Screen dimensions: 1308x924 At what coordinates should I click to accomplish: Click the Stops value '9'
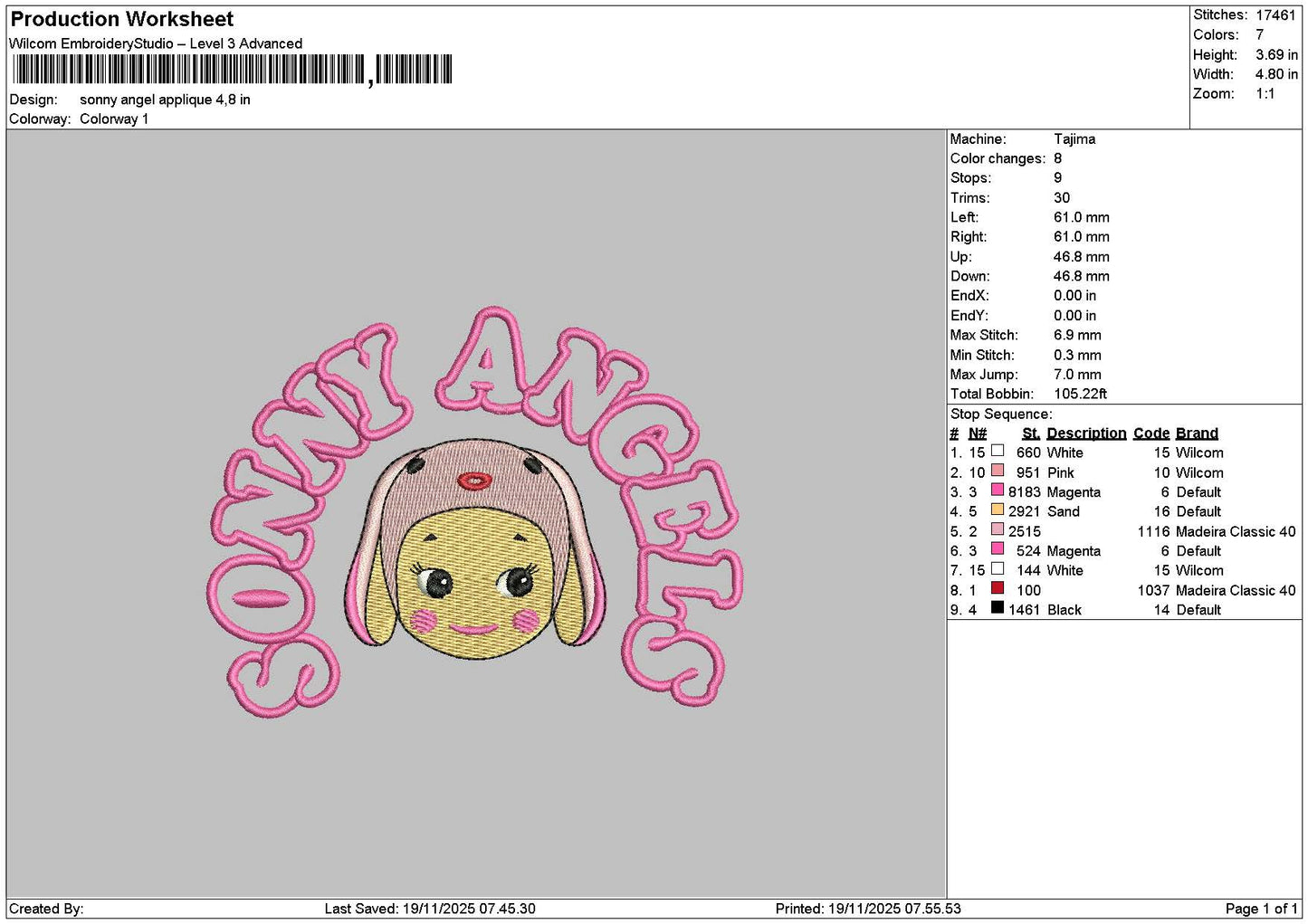(1058, 178)
